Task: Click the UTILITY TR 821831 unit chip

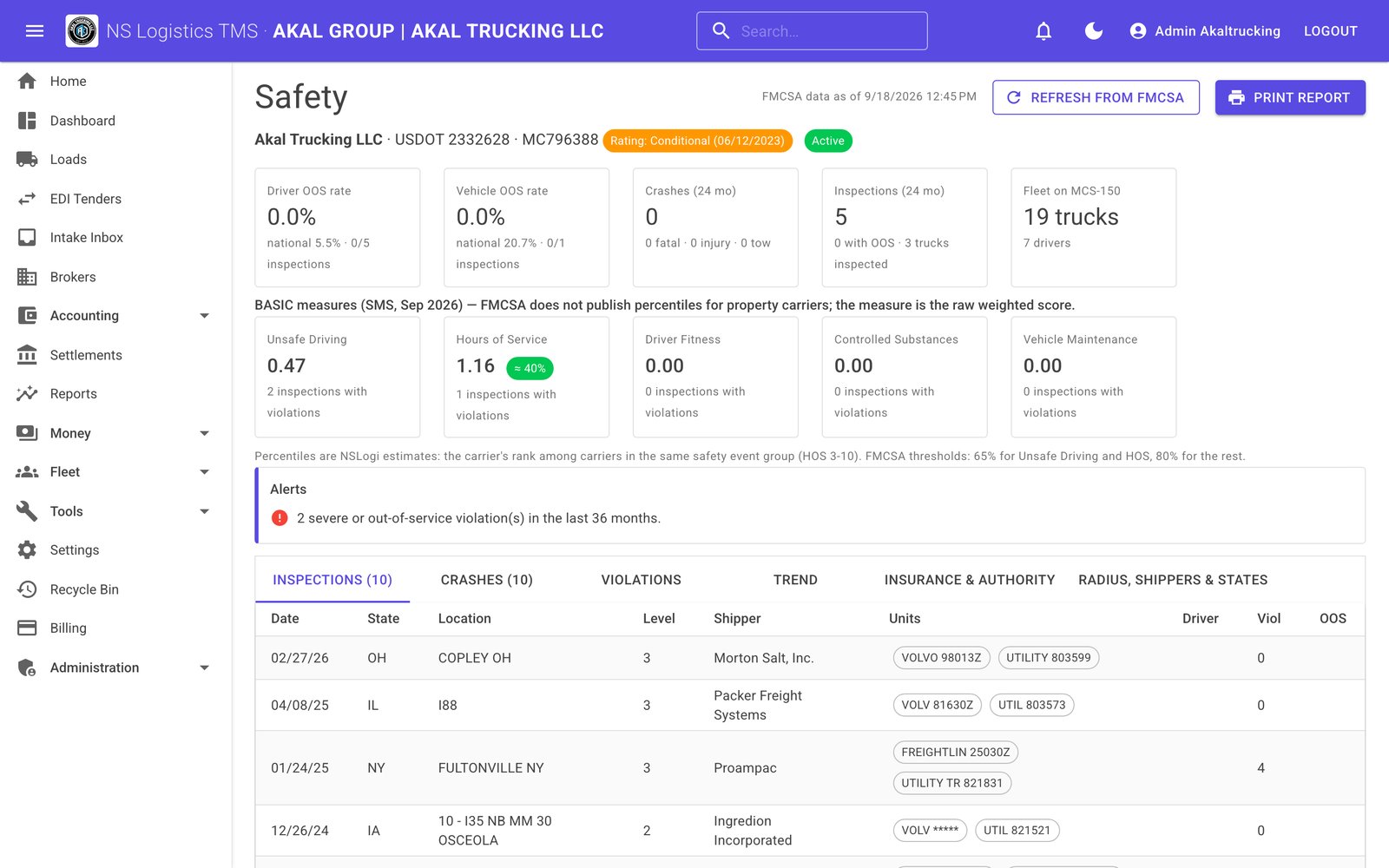Action: tap(951, 783)
